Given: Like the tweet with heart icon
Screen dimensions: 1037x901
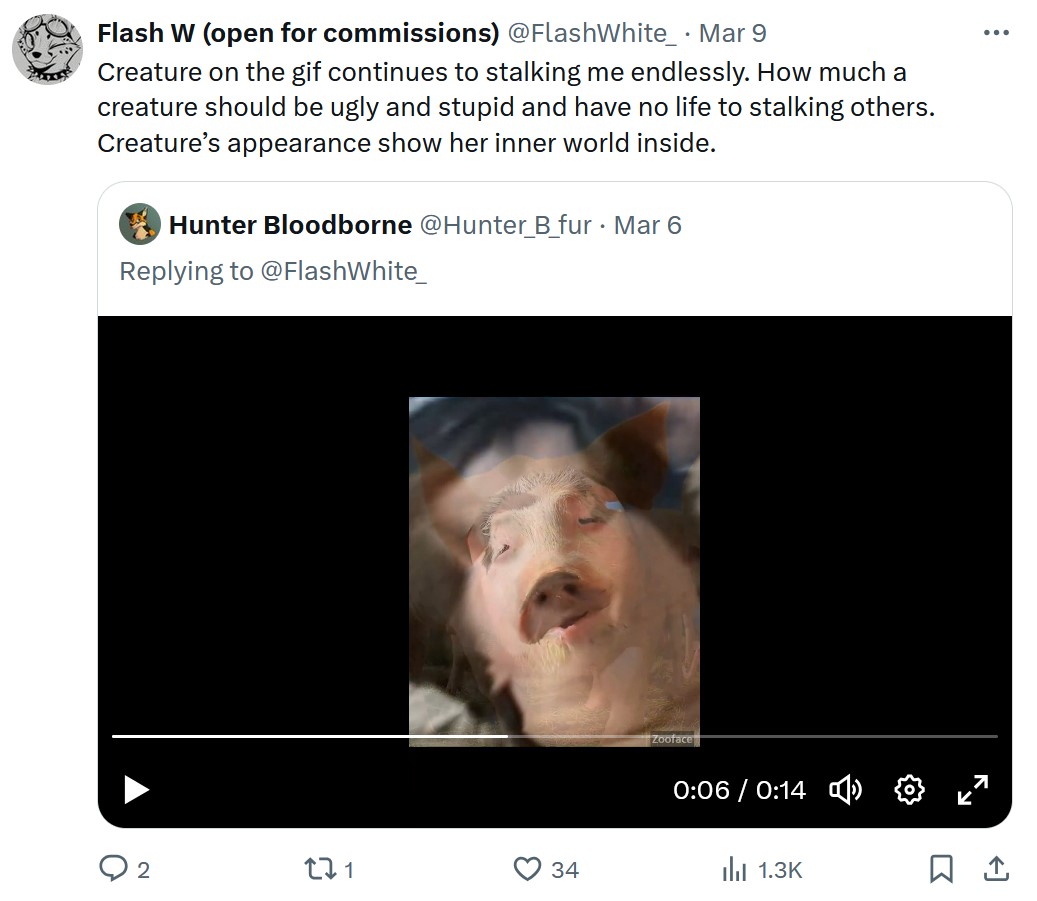Looking at the screenshot, I should 527,869.
